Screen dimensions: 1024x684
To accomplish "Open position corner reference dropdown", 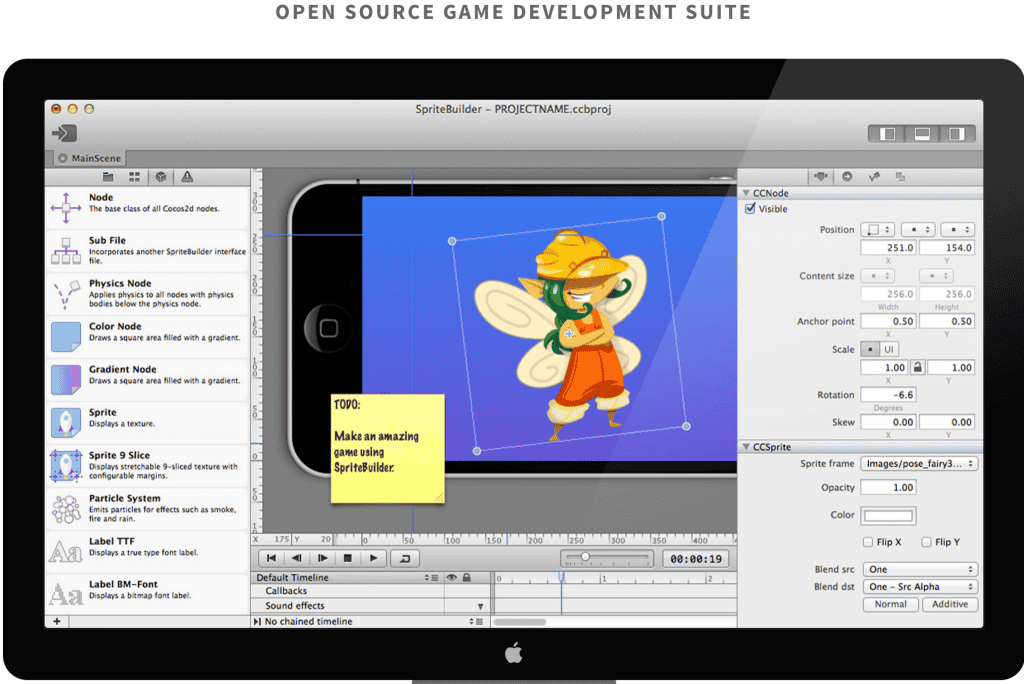I will pos(878,229).
